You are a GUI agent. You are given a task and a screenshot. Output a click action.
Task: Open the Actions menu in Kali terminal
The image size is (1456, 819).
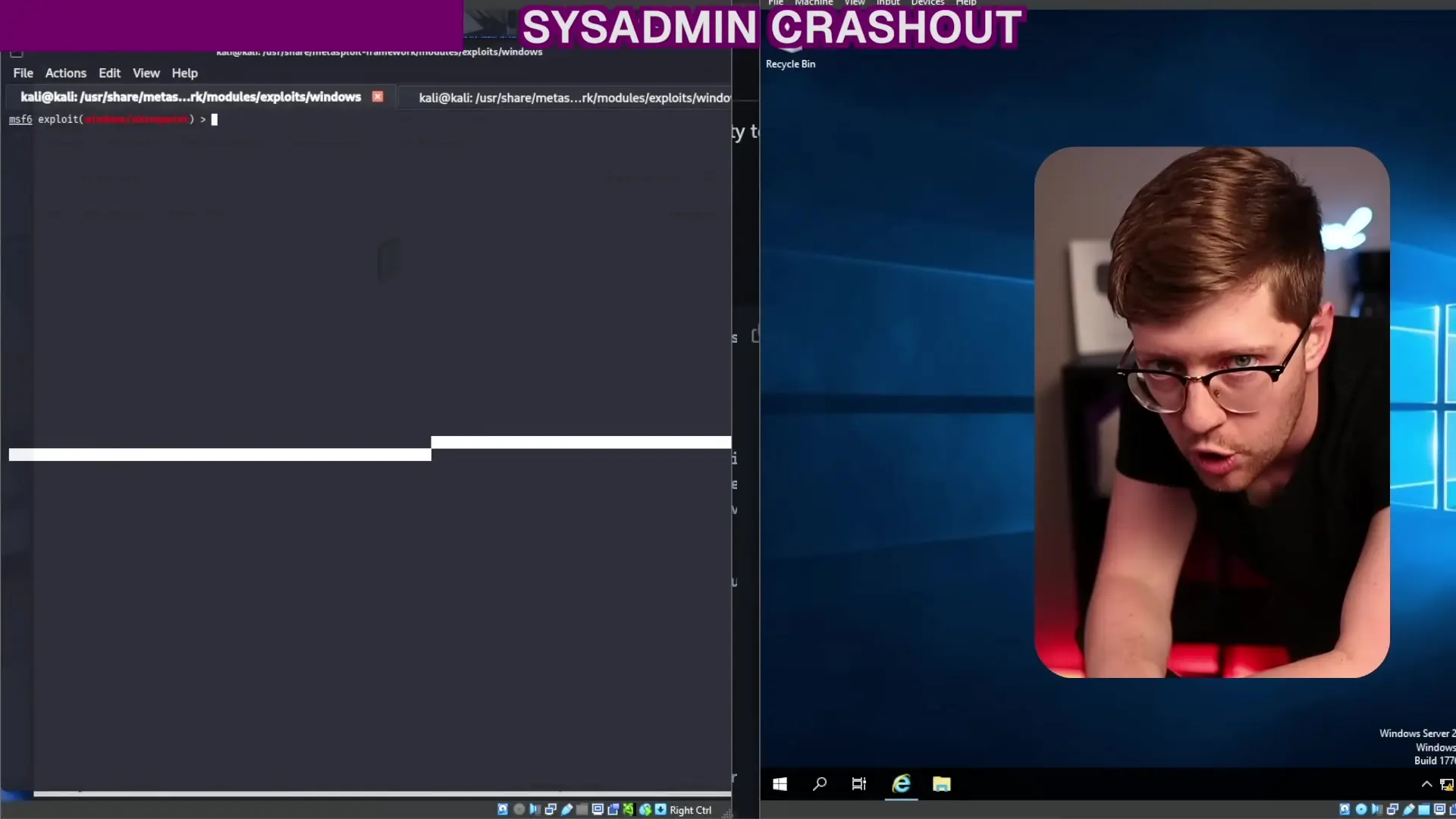(x=65, y=73)
